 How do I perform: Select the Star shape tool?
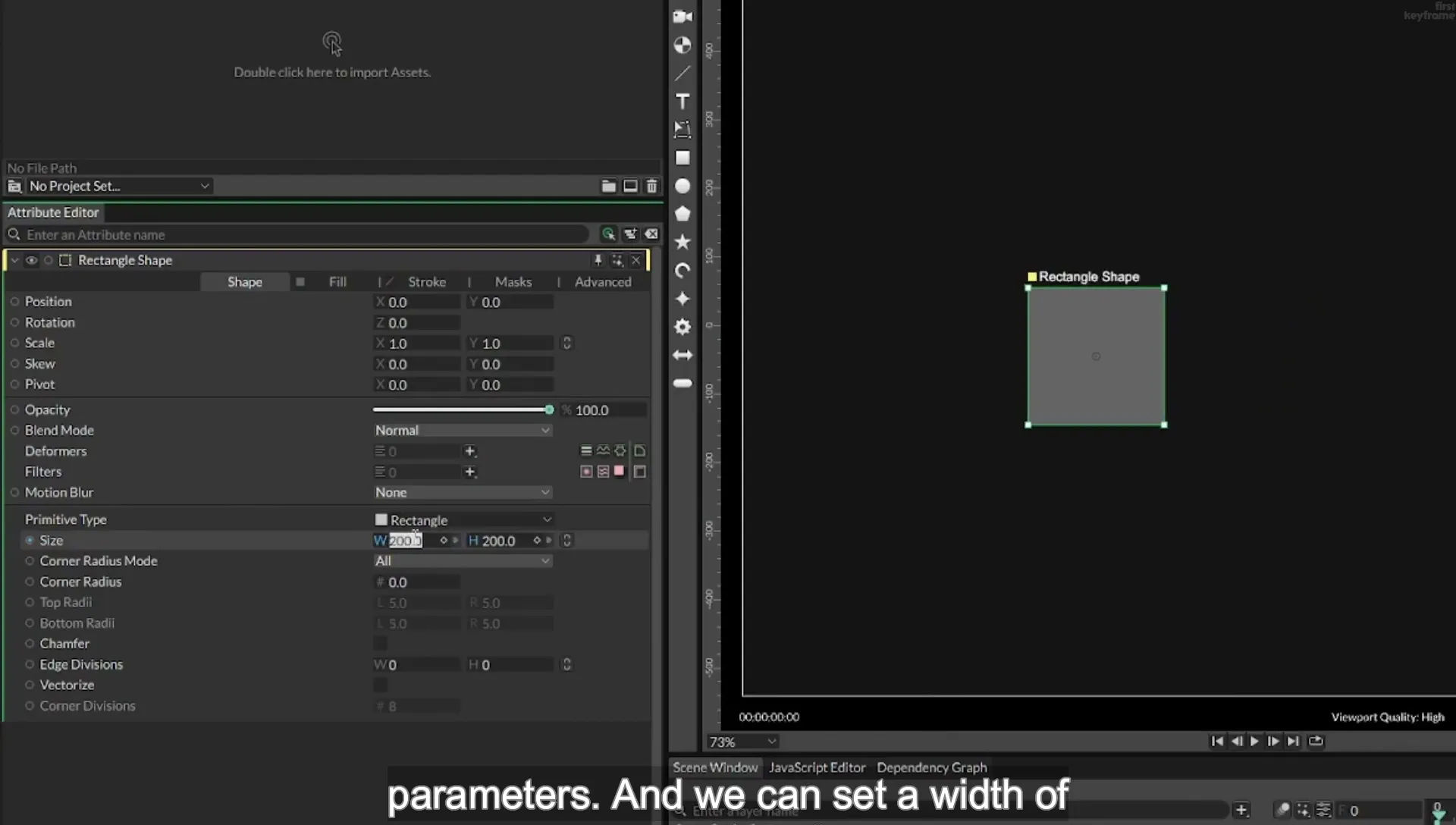[682, 242]
